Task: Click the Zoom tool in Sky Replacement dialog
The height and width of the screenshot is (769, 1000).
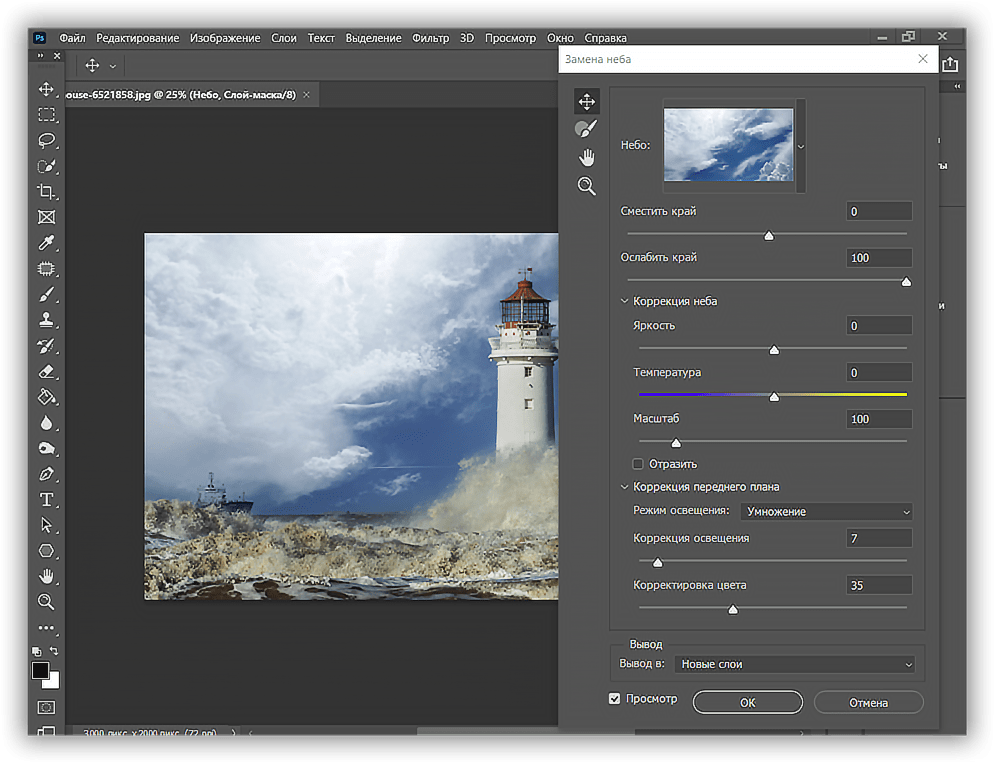Action: coord(586,186)
